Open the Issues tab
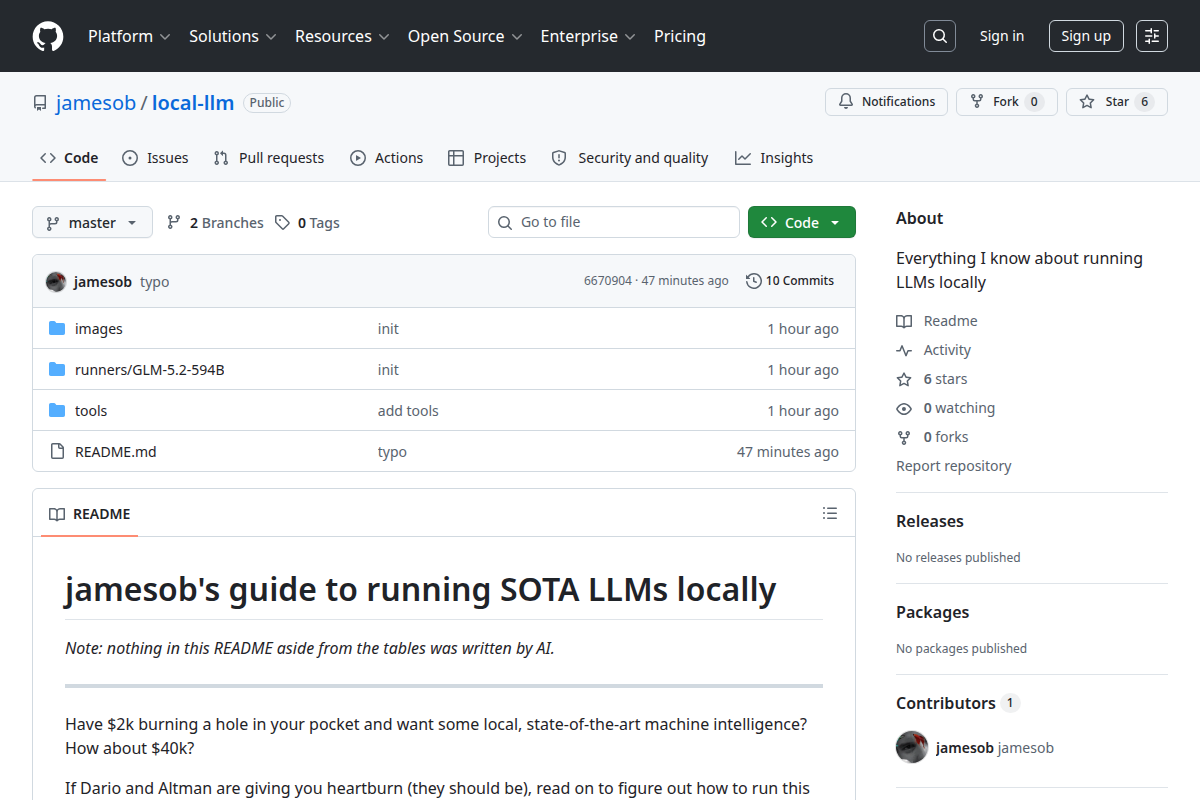 [x=155, y=158]
